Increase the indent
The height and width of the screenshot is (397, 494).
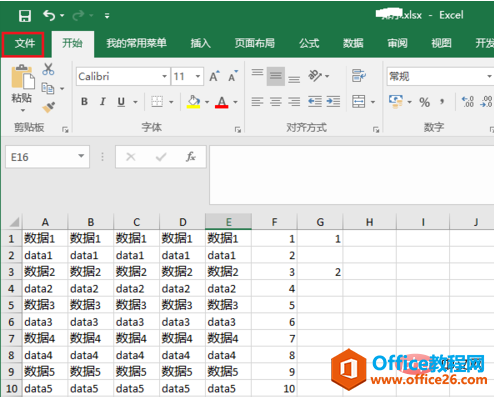pyautogui.click(x=333, y=101)
